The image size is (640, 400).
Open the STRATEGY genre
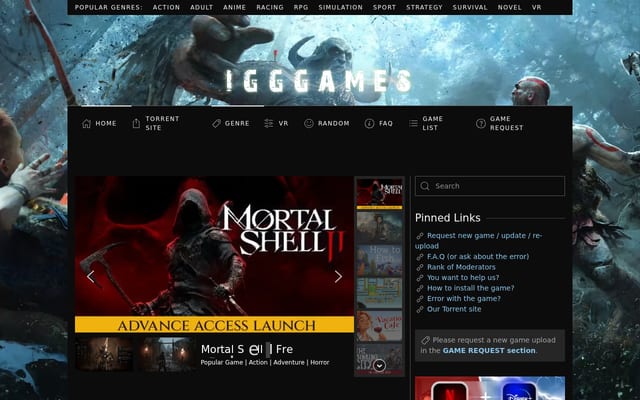coord(424,7)
